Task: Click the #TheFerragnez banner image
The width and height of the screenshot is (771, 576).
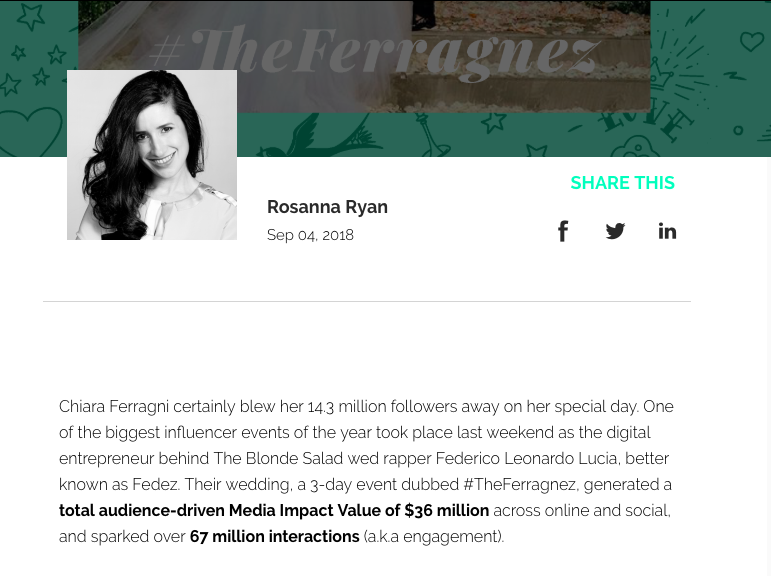Action: tap(364, 56)
